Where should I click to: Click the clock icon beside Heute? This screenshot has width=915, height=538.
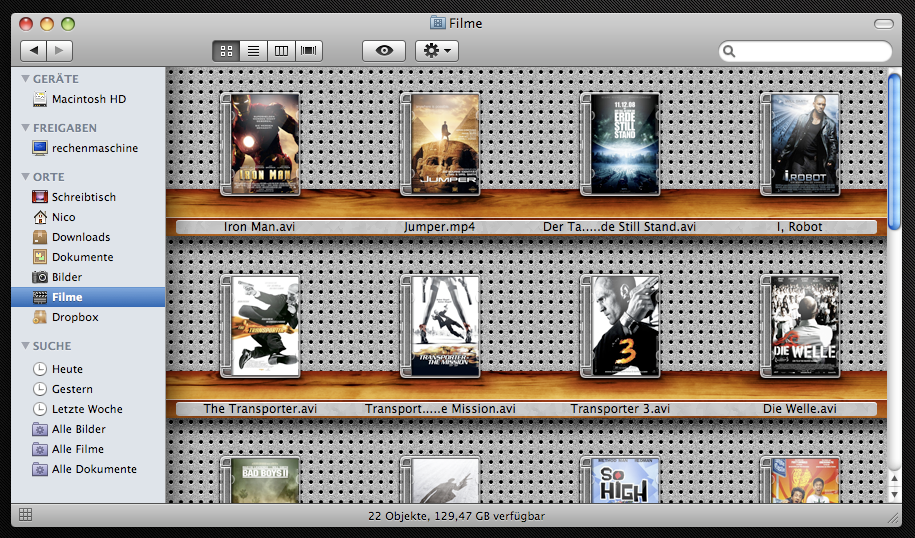click(40, 369)
